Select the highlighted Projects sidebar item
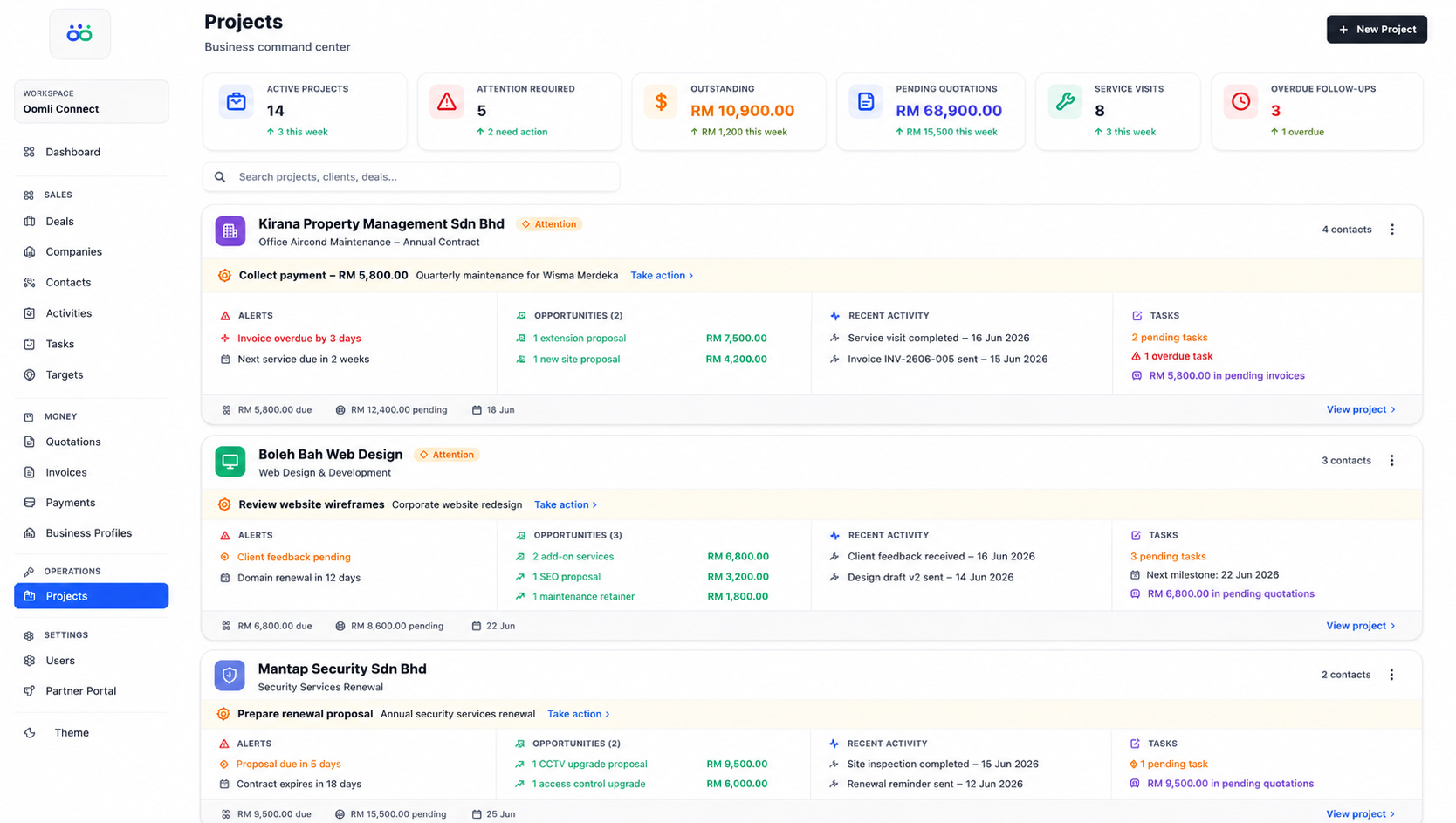This screenshot has height=823, width=1456. 92,596
